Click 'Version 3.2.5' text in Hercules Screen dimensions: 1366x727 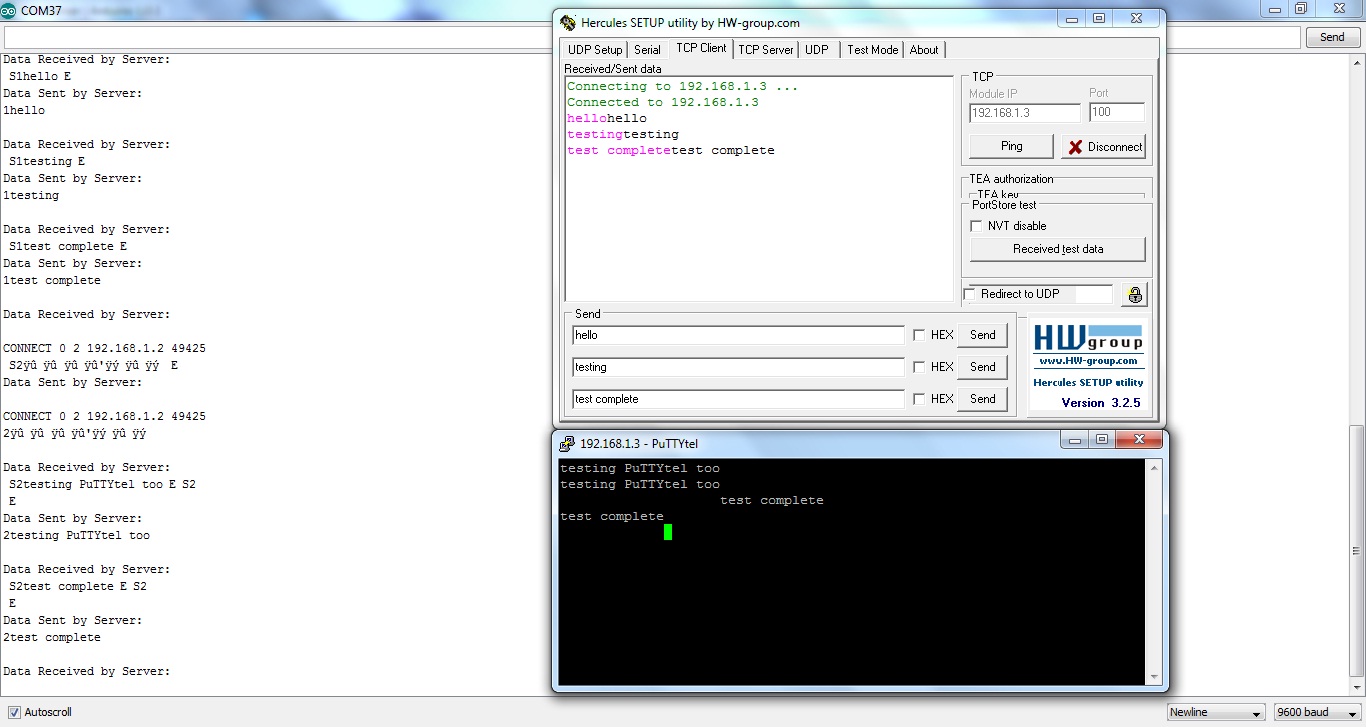click(x=1100, y=403)
